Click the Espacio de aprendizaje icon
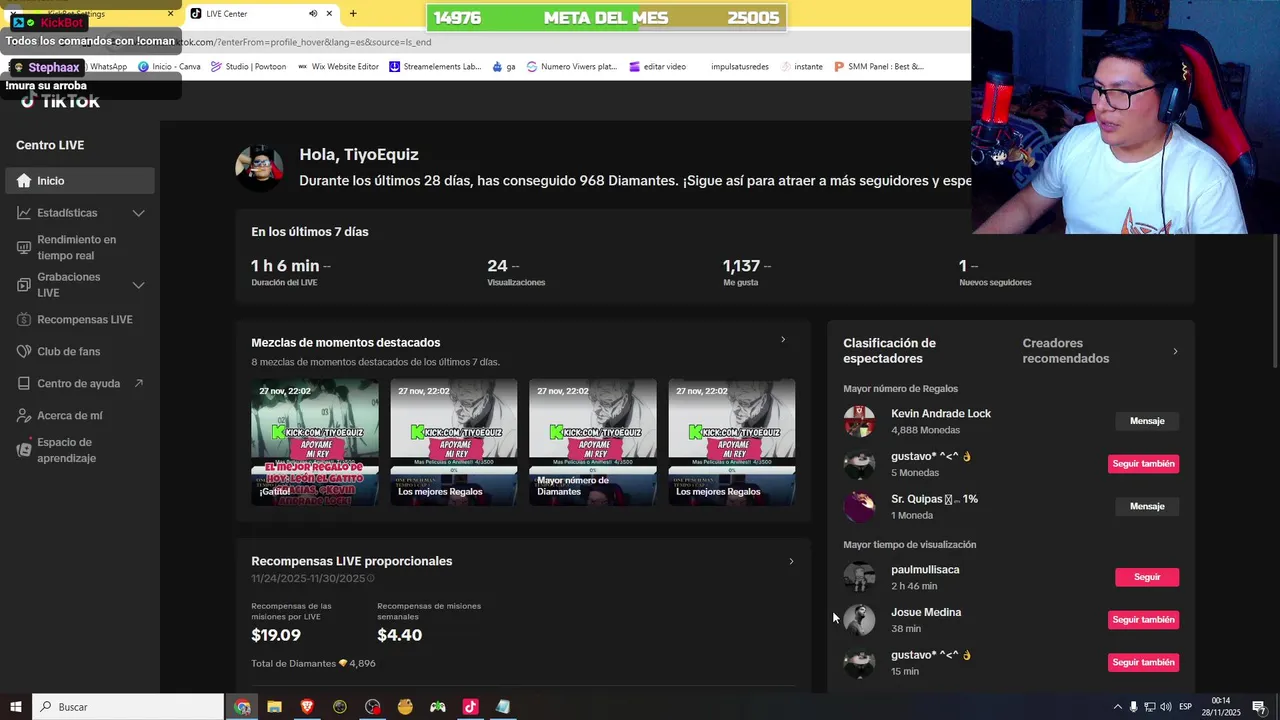1280x720 pixels. tap(24, 450)
